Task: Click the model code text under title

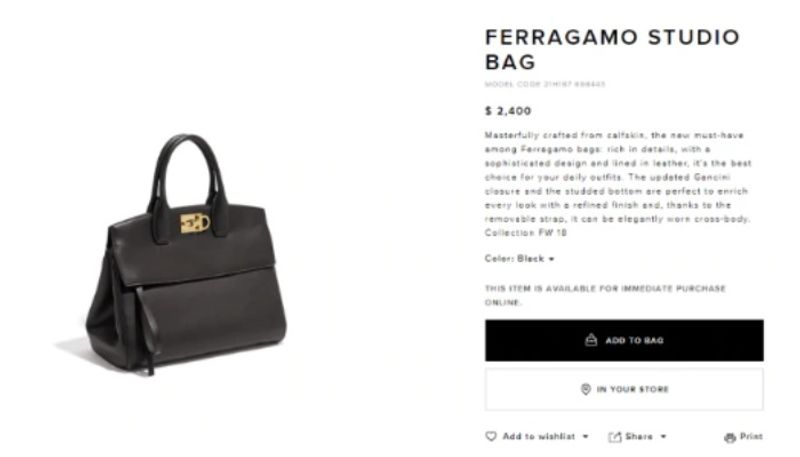Action: coord(545,84)
